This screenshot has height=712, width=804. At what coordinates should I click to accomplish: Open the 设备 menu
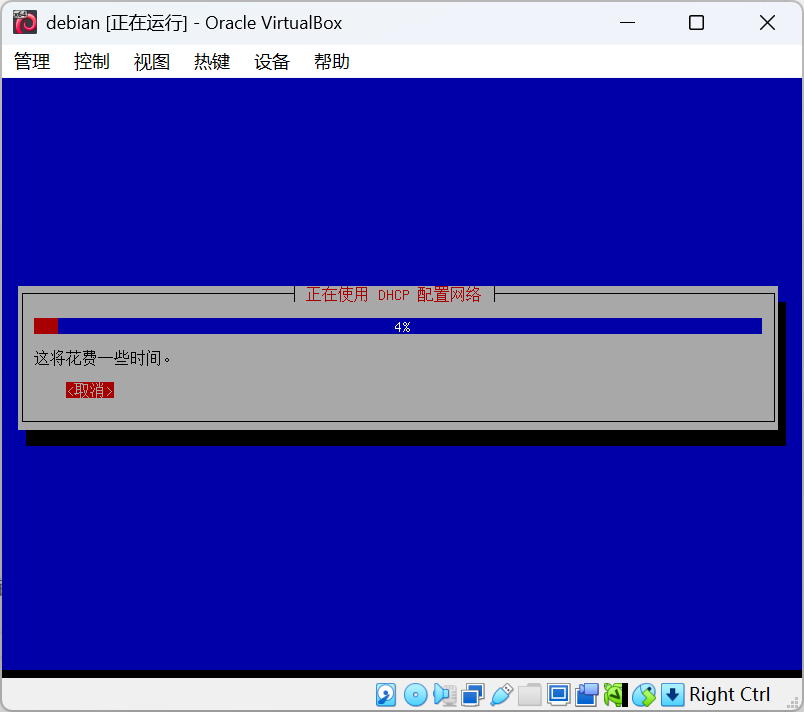point(272,62)
